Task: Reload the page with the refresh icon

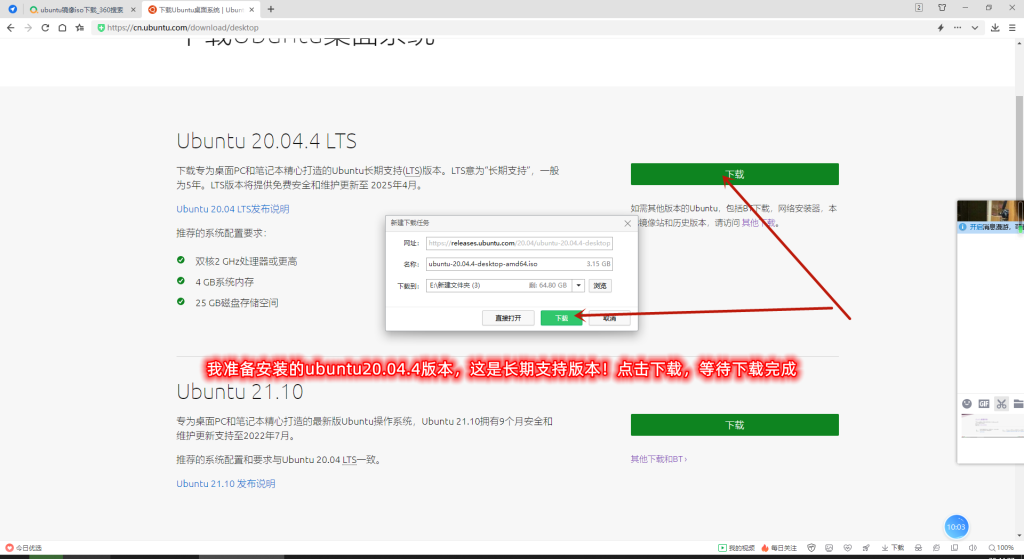Action: (46, 28)
